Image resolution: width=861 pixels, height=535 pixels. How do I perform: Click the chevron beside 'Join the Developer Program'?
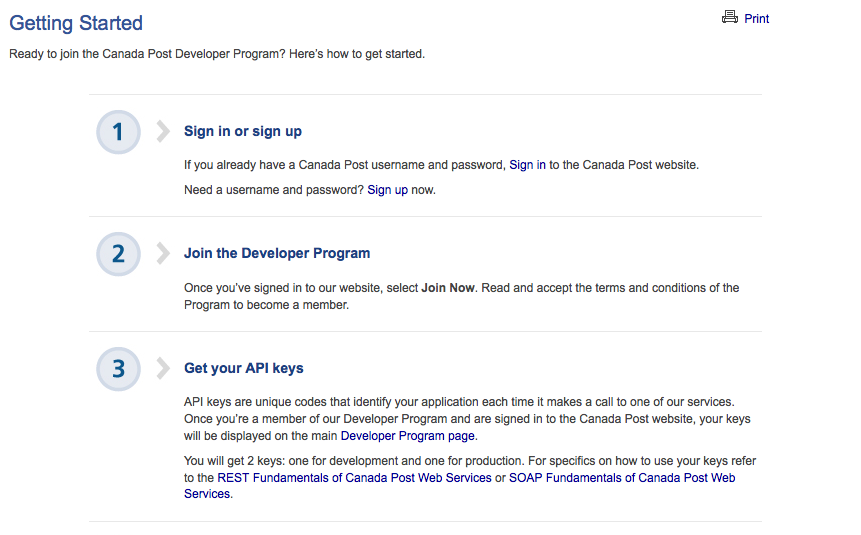pyautogui.click(x=163, y=253)
